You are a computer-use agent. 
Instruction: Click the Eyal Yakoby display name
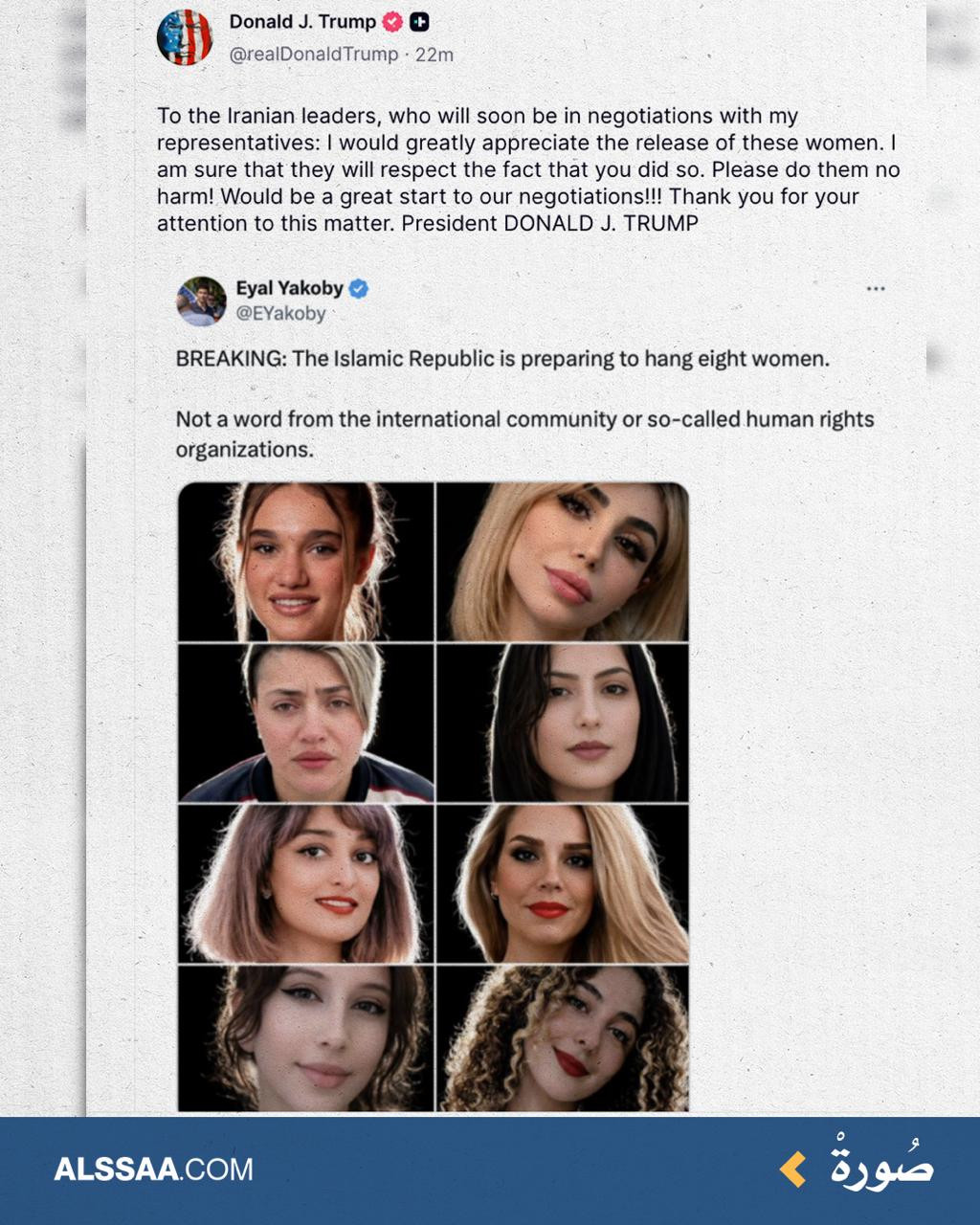tap(289, 288)
